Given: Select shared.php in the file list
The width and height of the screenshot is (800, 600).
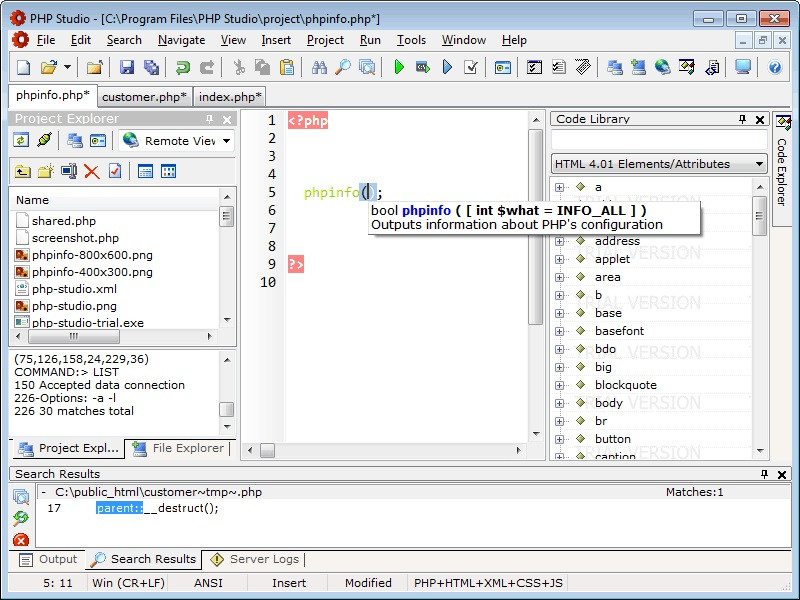Looking at the screenshot, I should pos(64,221).
